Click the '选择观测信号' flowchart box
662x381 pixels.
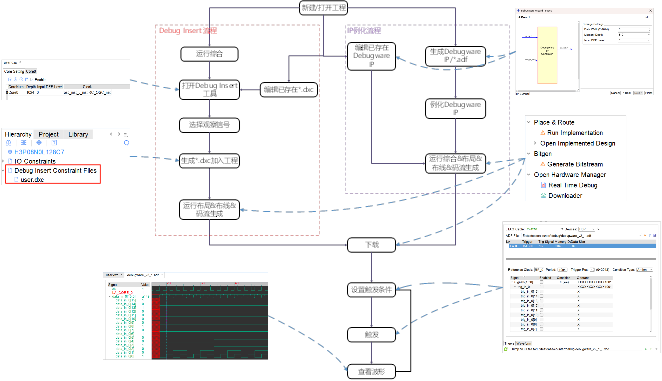pyautogui.click(x=209, y=125)
